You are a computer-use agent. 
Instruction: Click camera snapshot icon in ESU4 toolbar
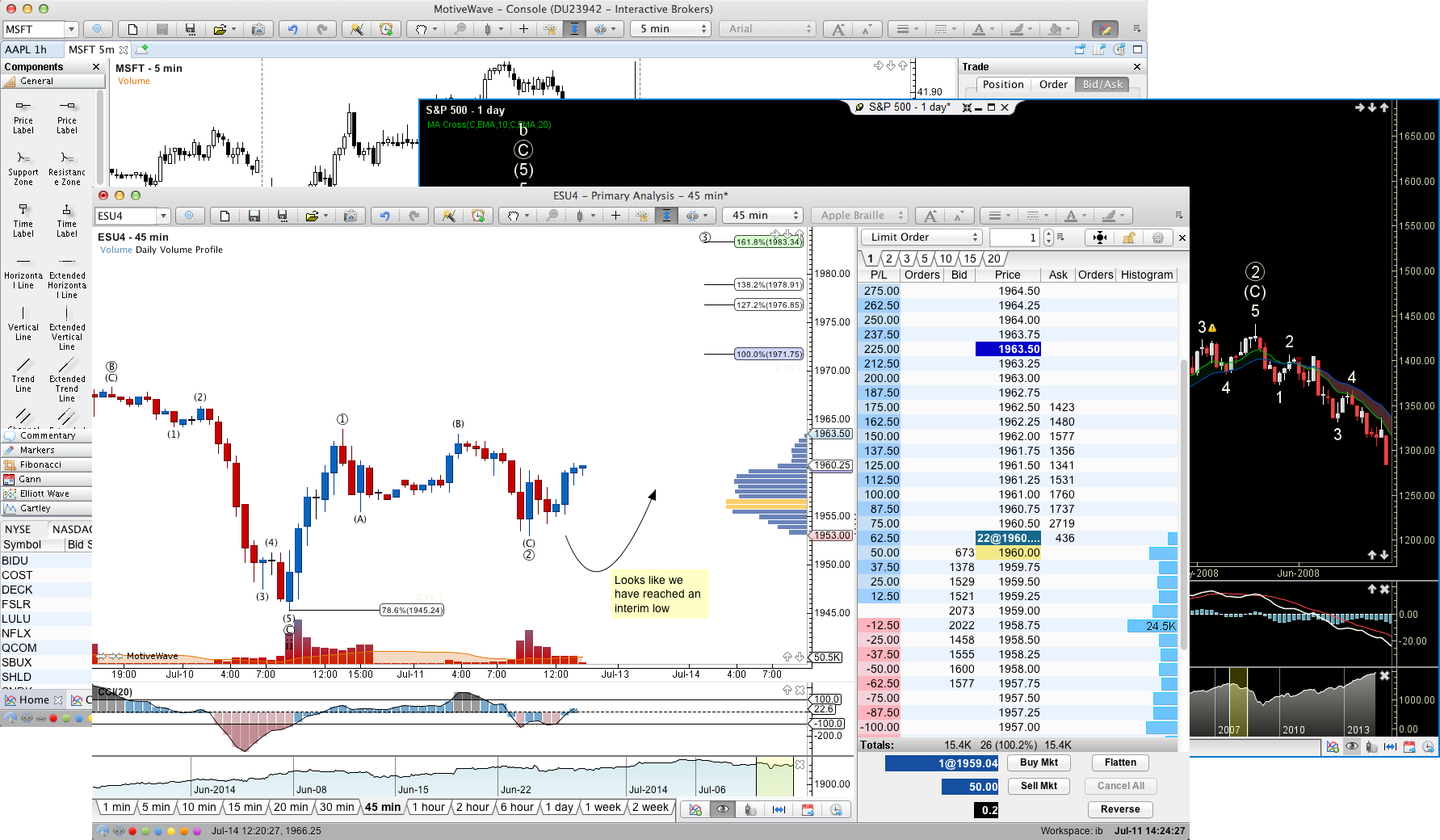(x=350, y=216)
